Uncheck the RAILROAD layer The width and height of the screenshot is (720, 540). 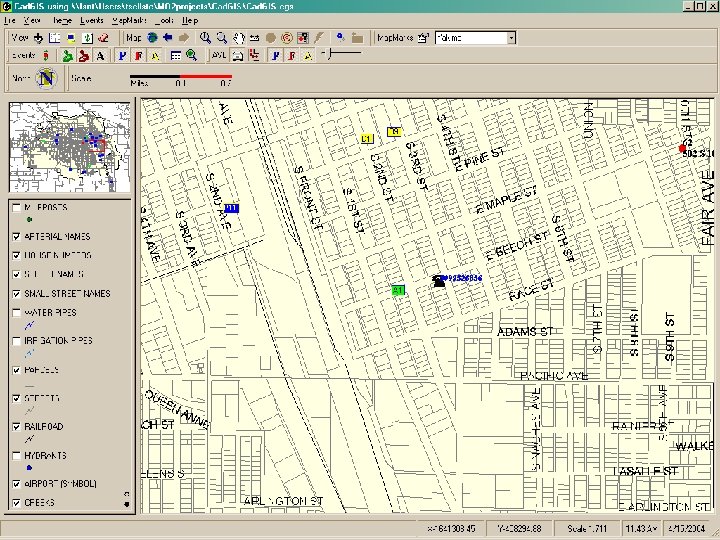(17, 427)
